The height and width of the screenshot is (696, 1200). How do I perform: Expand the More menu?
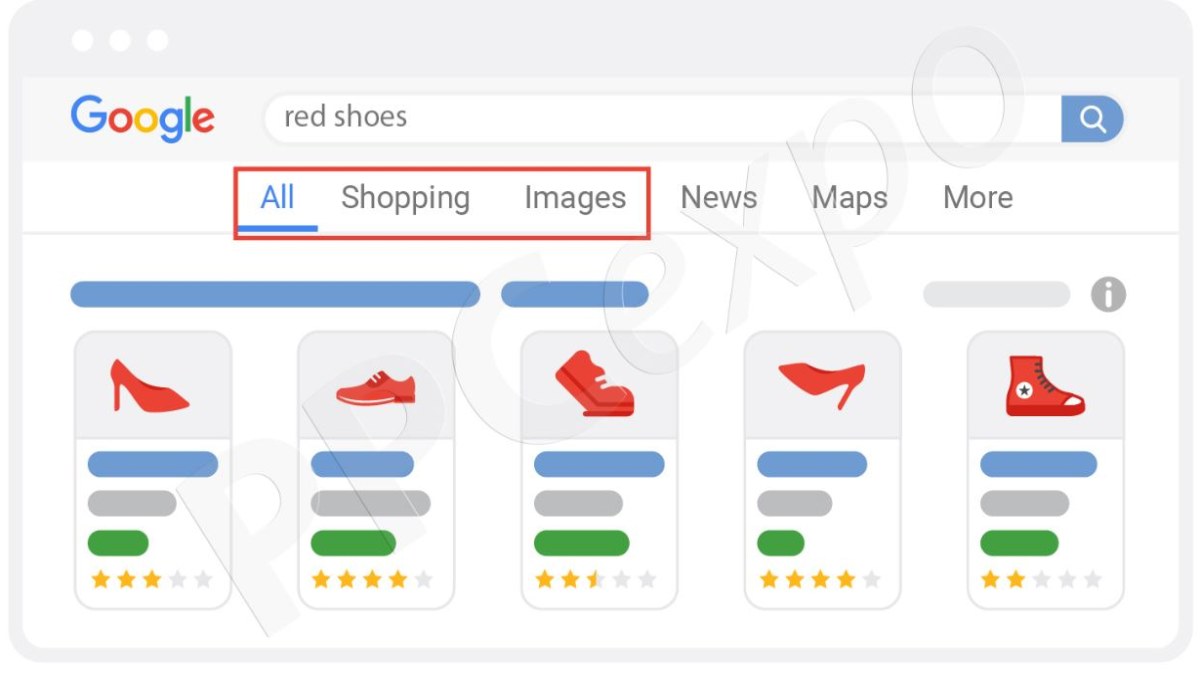[978, 198]
